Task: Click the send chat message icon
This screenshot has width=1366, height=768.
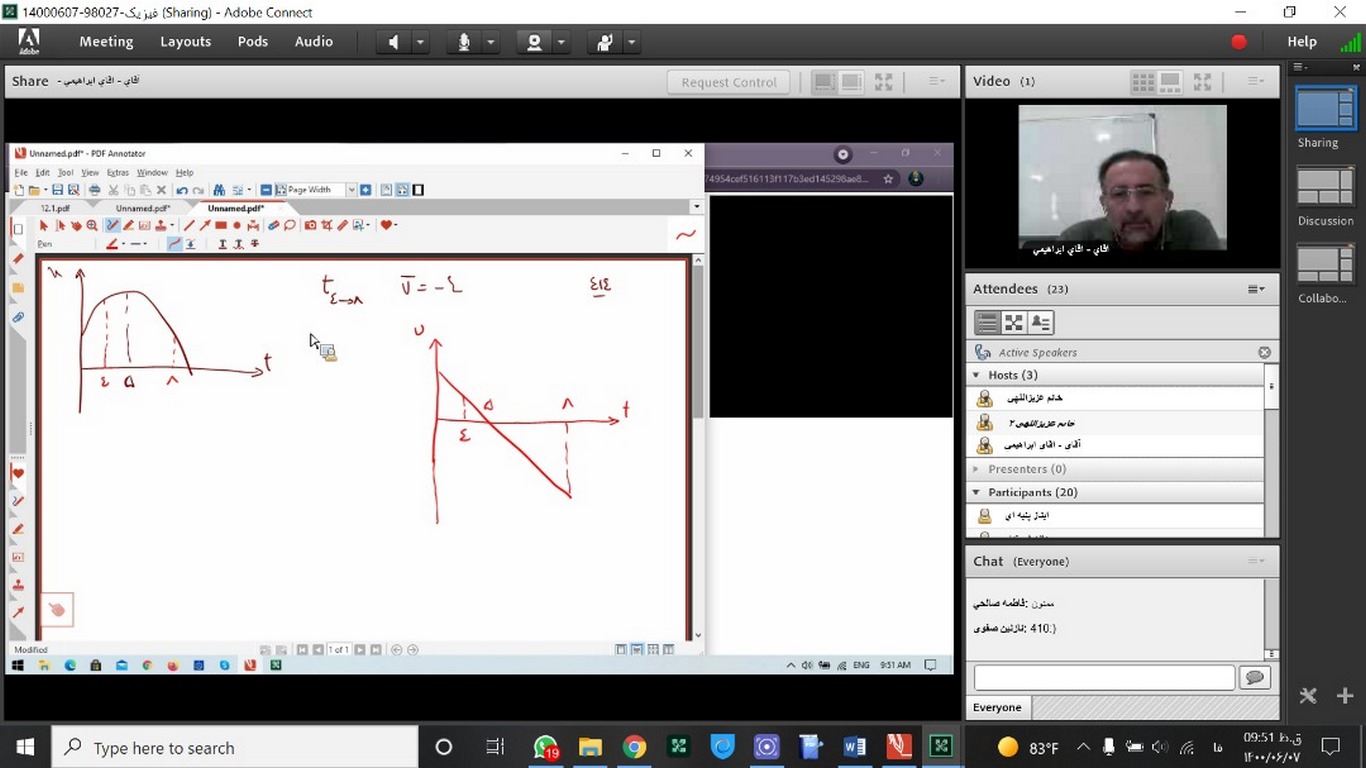Action: (x=1254, y=678)
